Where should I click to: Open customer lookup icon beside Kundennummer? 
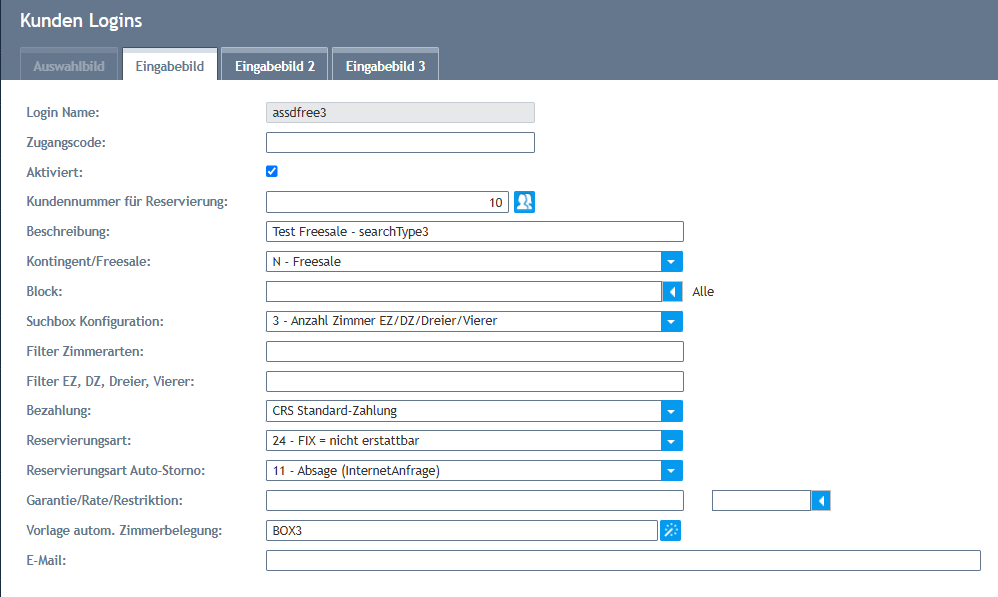pos(524,202)
